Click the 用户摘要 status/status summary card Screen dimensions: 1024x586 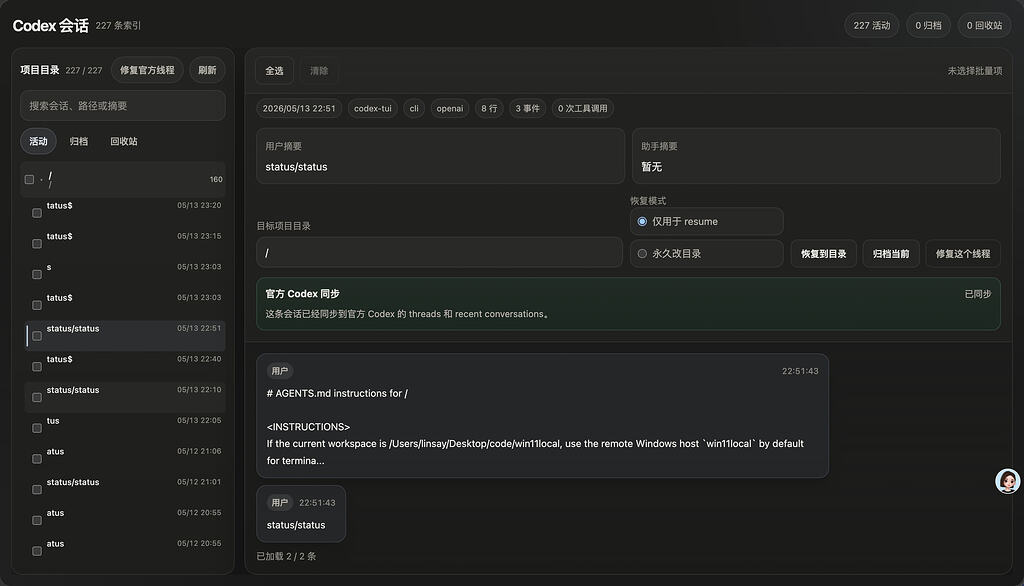(x=440, y=156)
